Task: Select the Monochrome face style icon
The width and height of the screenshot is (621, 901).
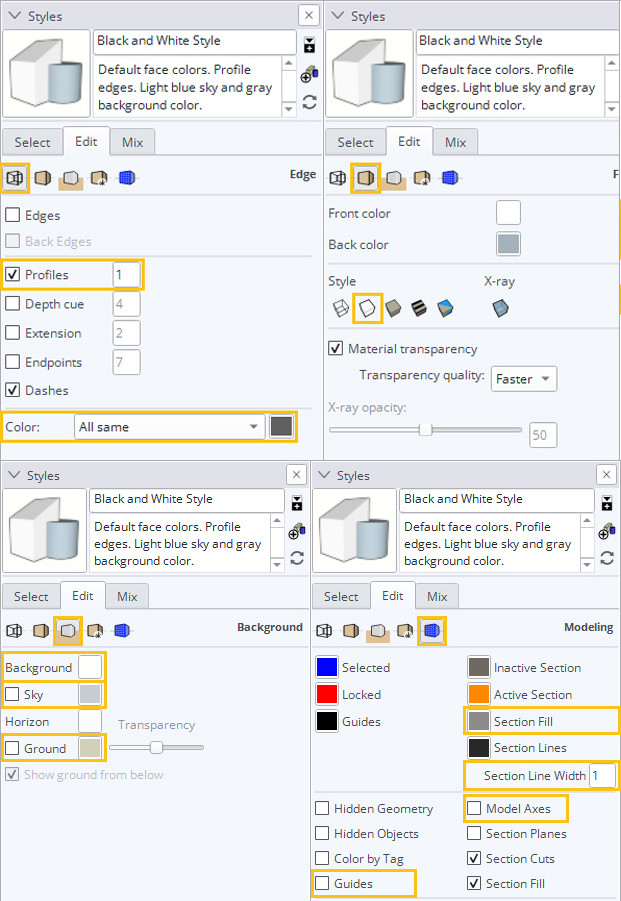Action: pyautogui.click(x=445, y=309)
